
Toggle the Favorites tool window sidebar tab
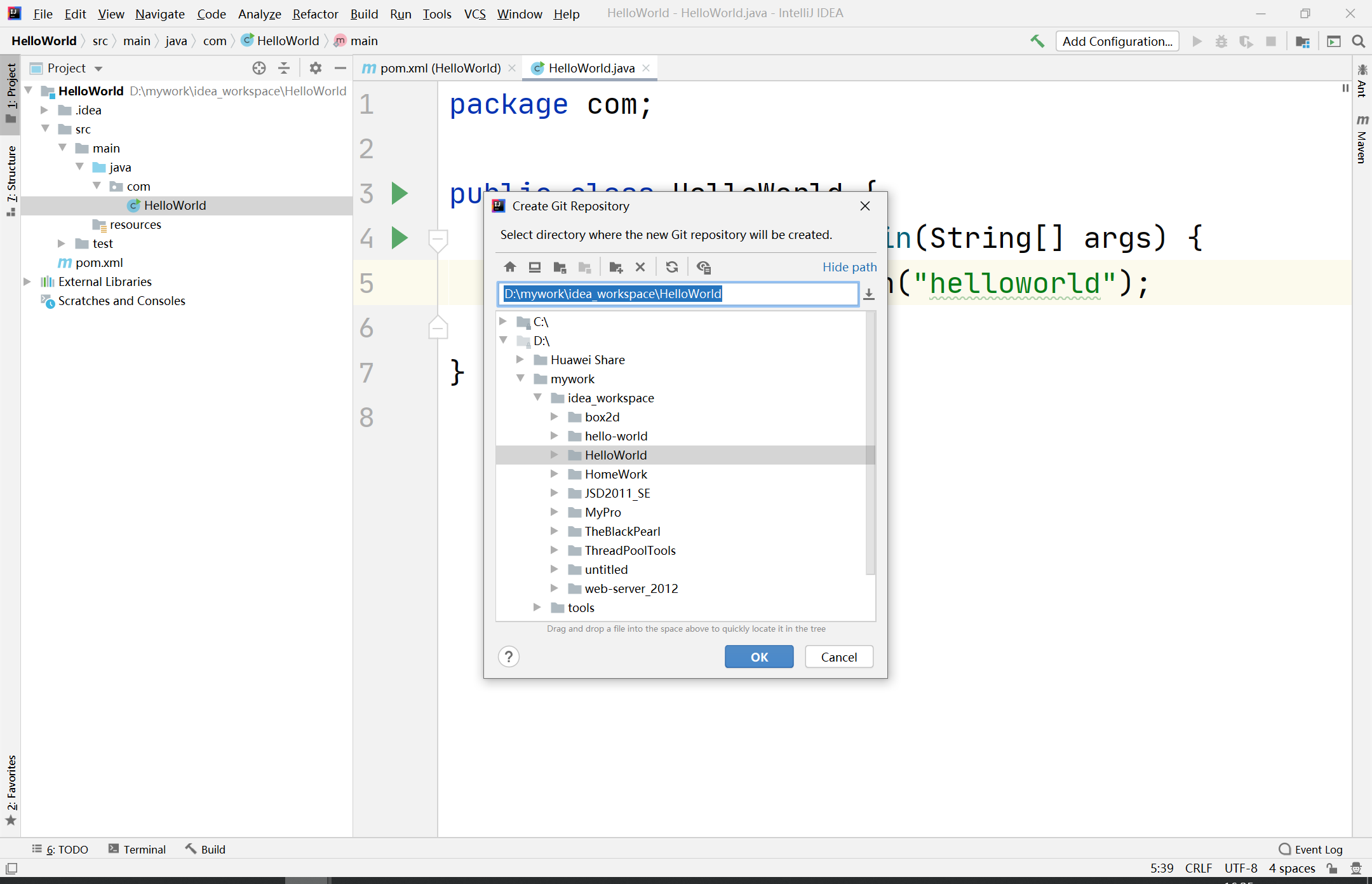pos(11,790)
